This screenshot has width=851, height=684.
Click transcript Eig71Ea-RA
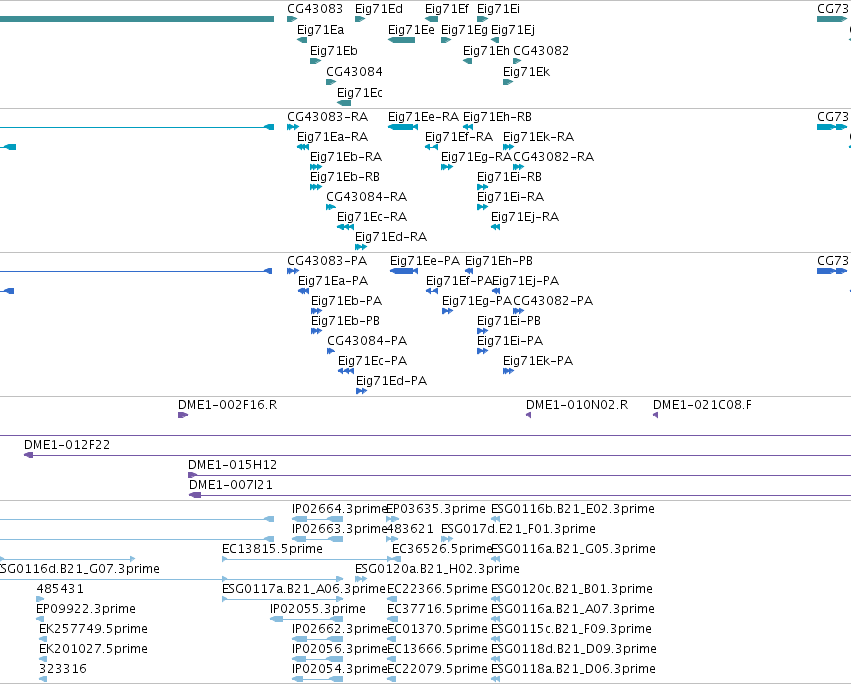pyautogui.click(x=332, y=137)
